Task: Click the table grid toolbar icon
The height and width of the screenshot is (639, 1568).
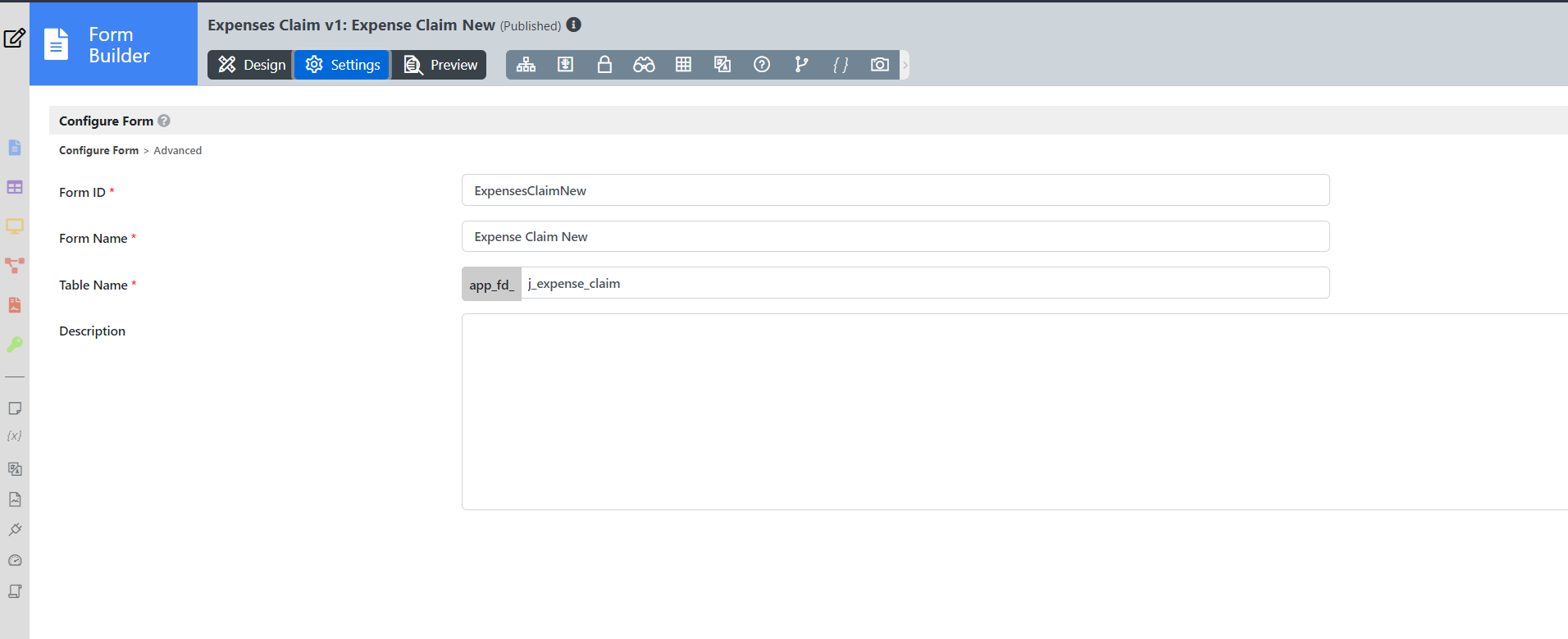Action: pos(683,65)
